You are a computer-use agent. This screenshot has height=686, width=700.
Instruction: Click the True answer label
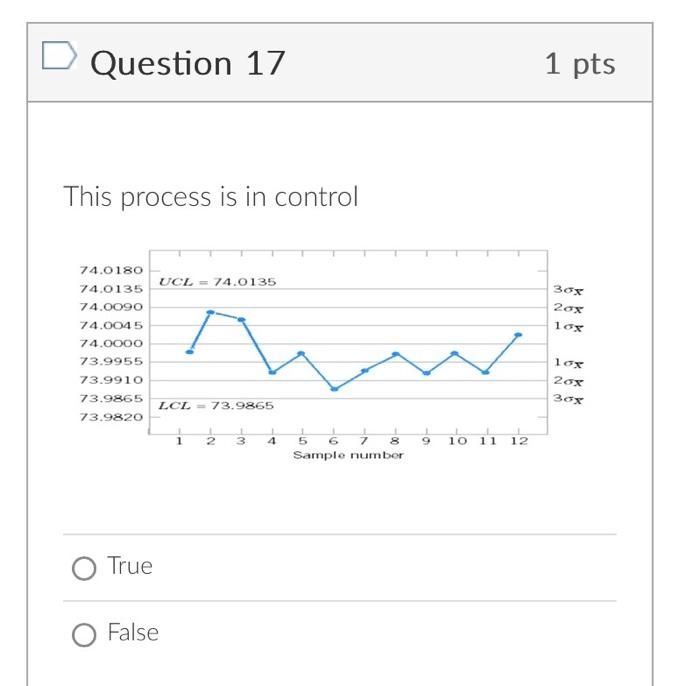(130, 566)
